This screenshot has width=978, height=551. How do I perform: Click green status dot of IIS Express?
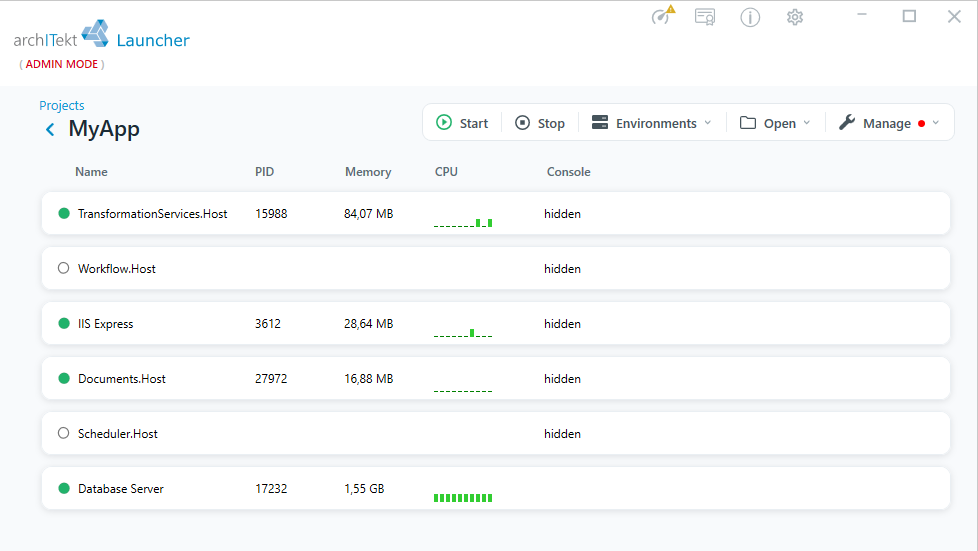coord(64,323)
